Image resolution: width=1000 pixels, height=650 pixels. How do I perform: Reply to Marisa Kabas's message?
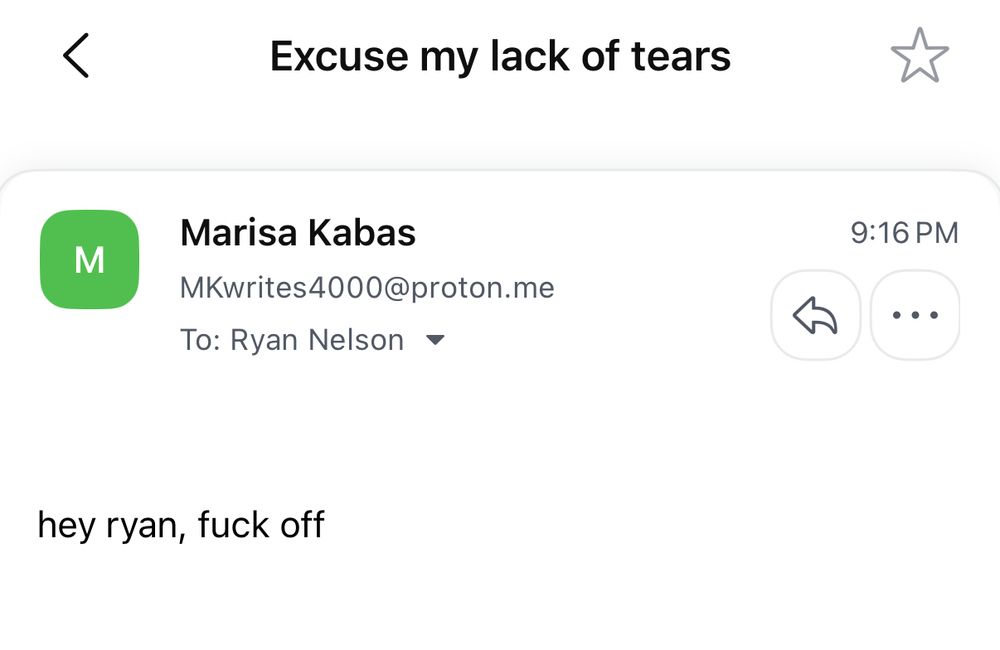[x=815, y=315]
